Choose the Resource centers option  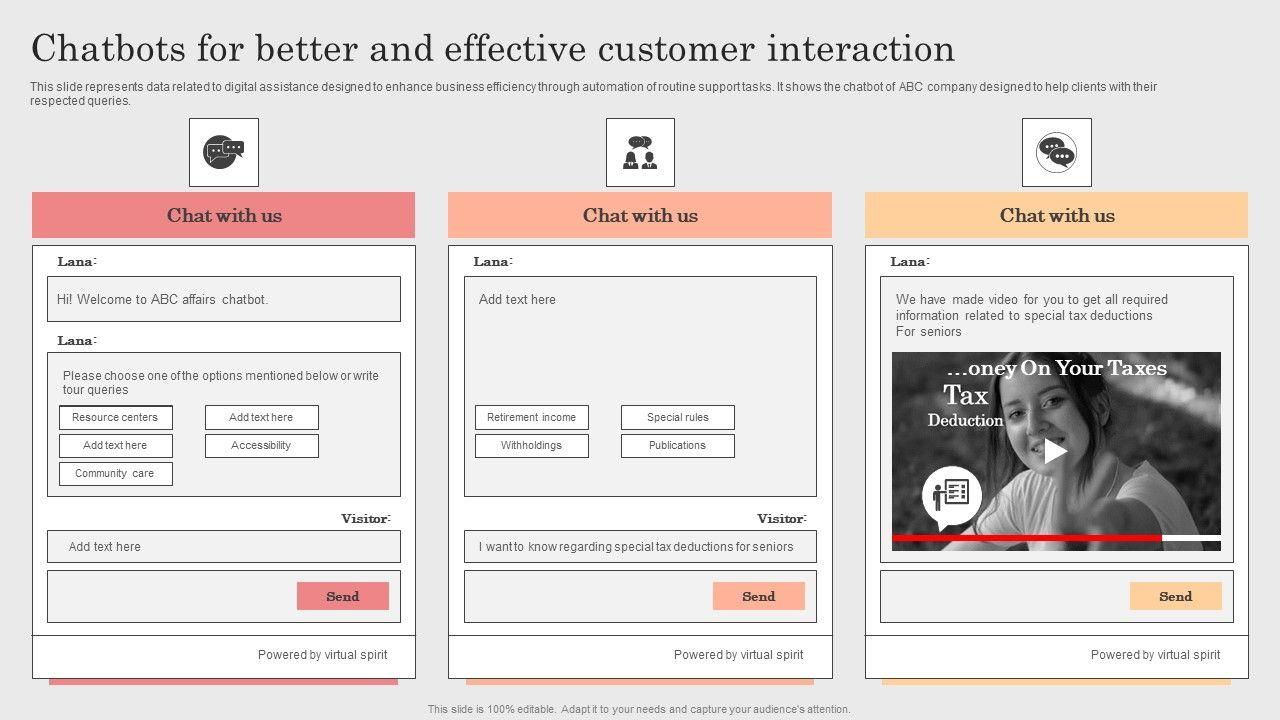[x=115, y=418]
